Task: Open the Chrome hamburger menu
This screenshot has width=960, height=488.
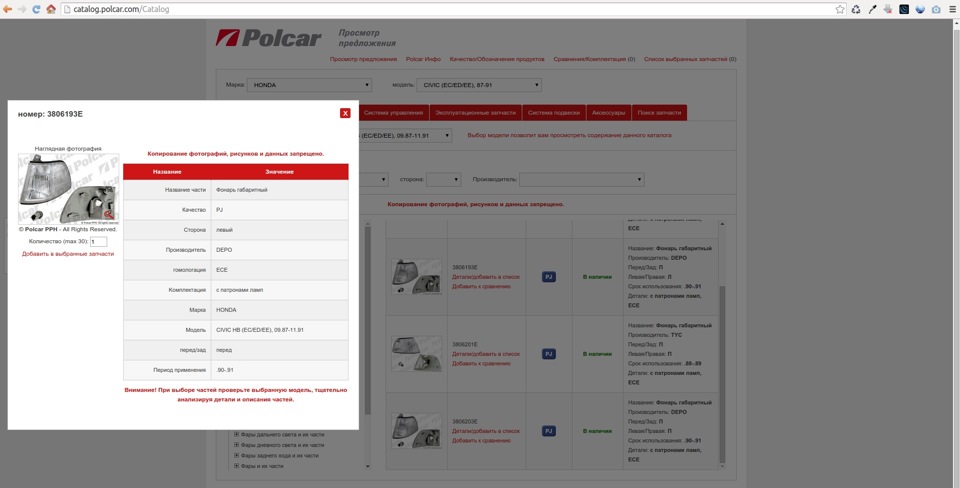Action: [952, 9]
